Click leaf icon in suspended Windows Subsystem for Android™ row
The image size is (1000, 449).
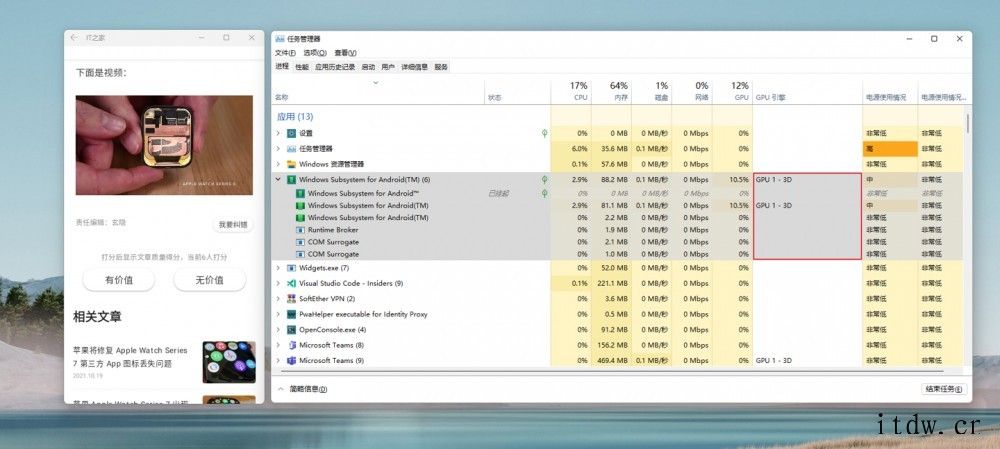[544, 193]
